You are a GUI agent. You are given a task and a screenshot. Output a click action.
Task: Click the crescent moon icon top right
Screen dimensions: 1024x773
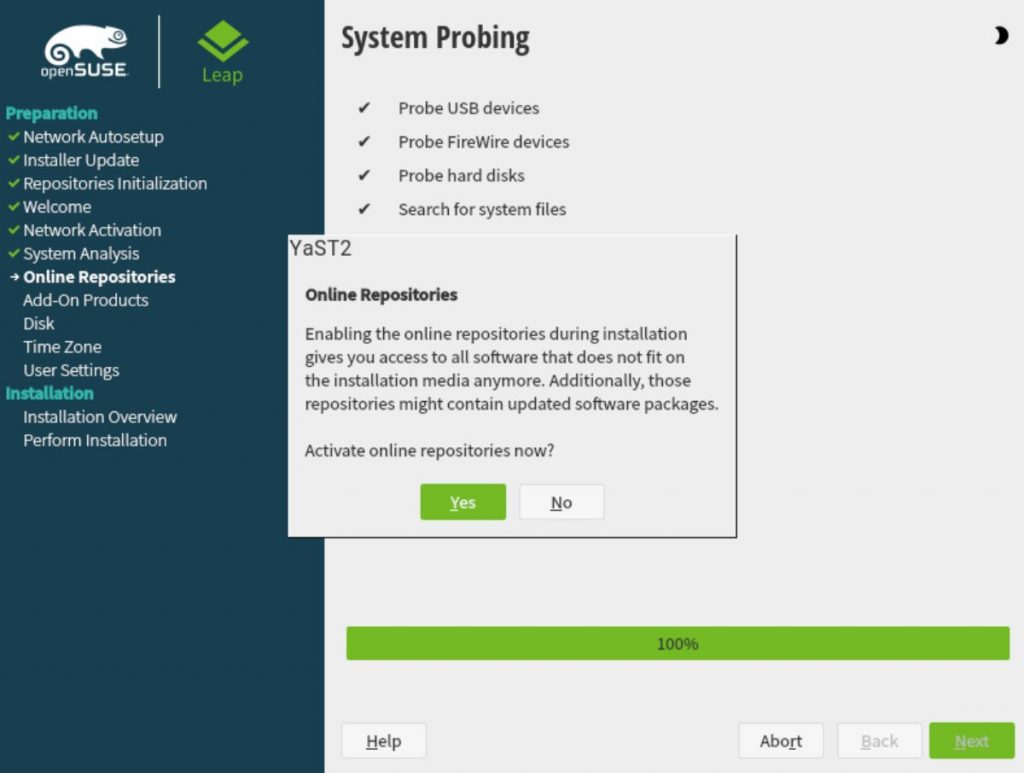pyautogui.click(x=999, y=36)
